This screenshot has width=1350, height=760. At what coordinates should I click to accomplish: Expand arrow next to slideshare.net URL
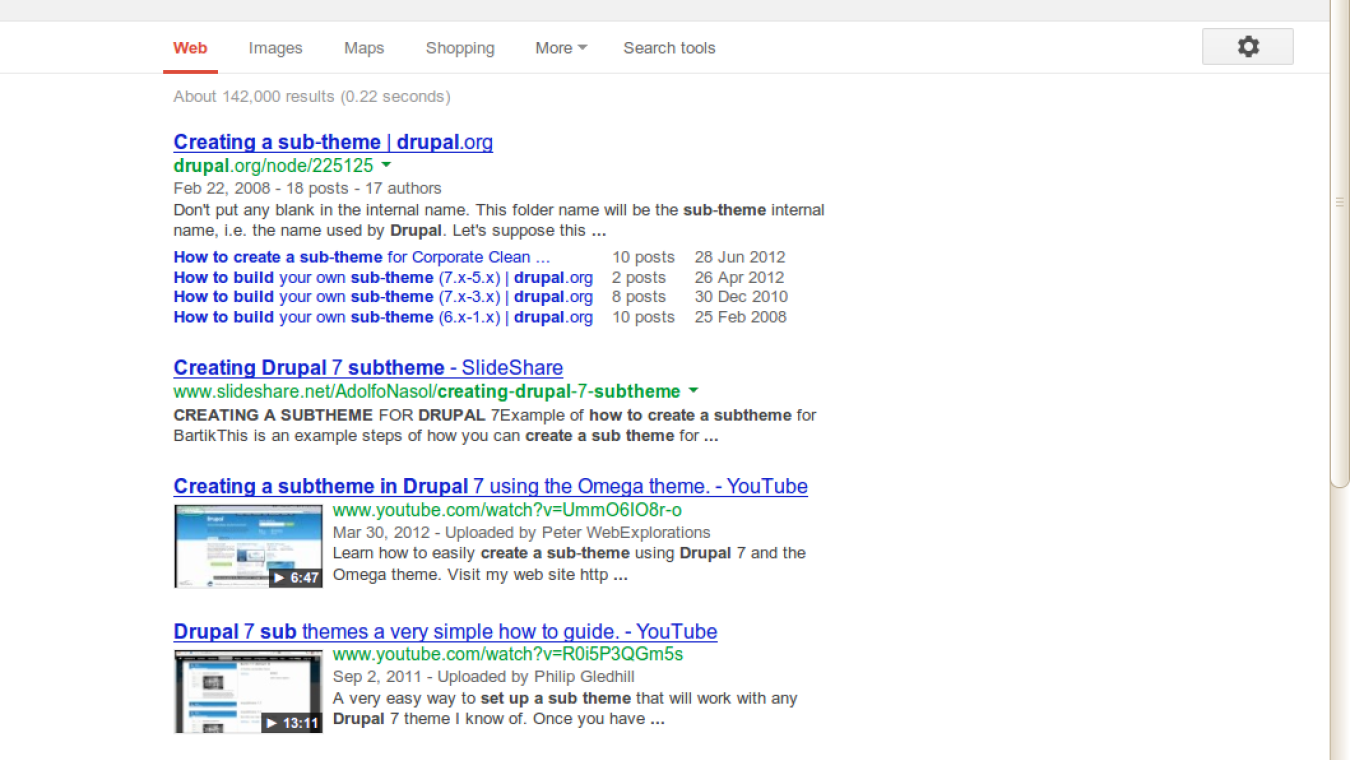pyautogui.click(x=693, y=391)
